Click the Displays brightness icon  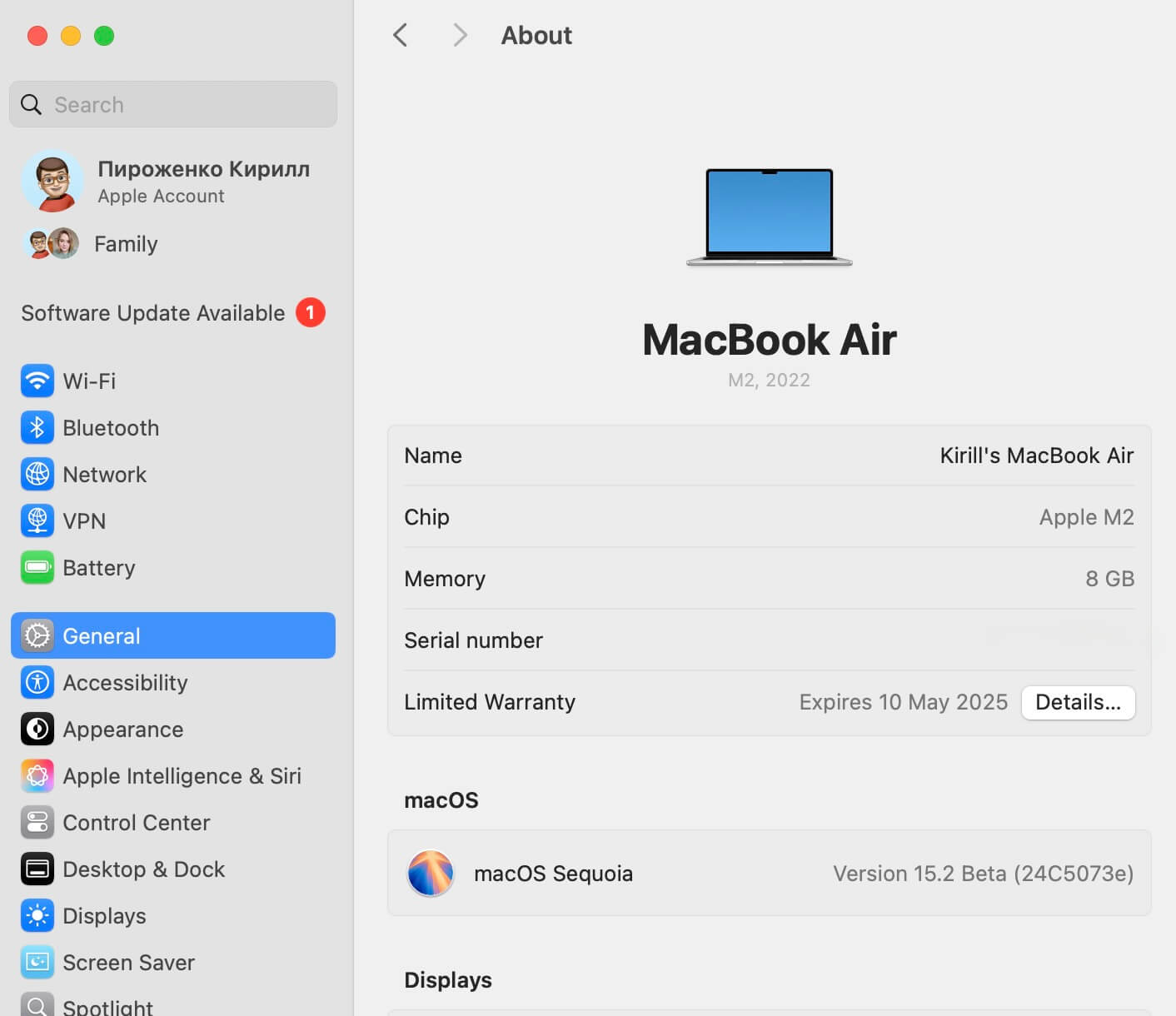click(37, 915)
